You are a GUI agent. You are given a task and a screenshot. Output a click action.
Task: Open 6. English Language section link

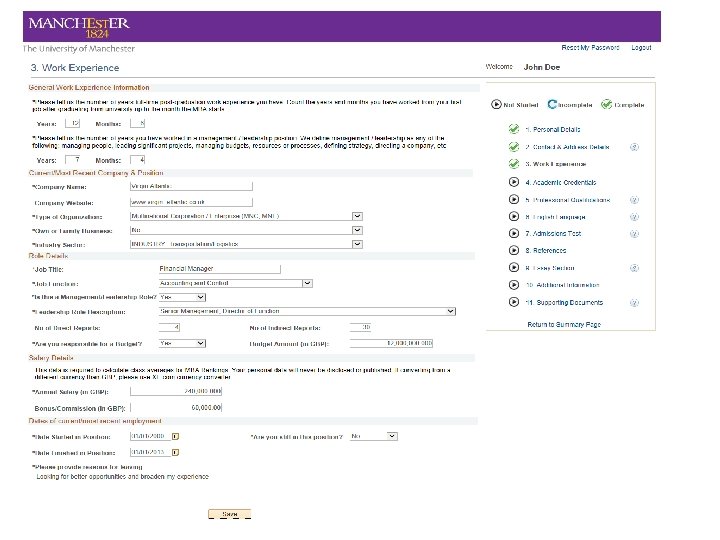556,217
